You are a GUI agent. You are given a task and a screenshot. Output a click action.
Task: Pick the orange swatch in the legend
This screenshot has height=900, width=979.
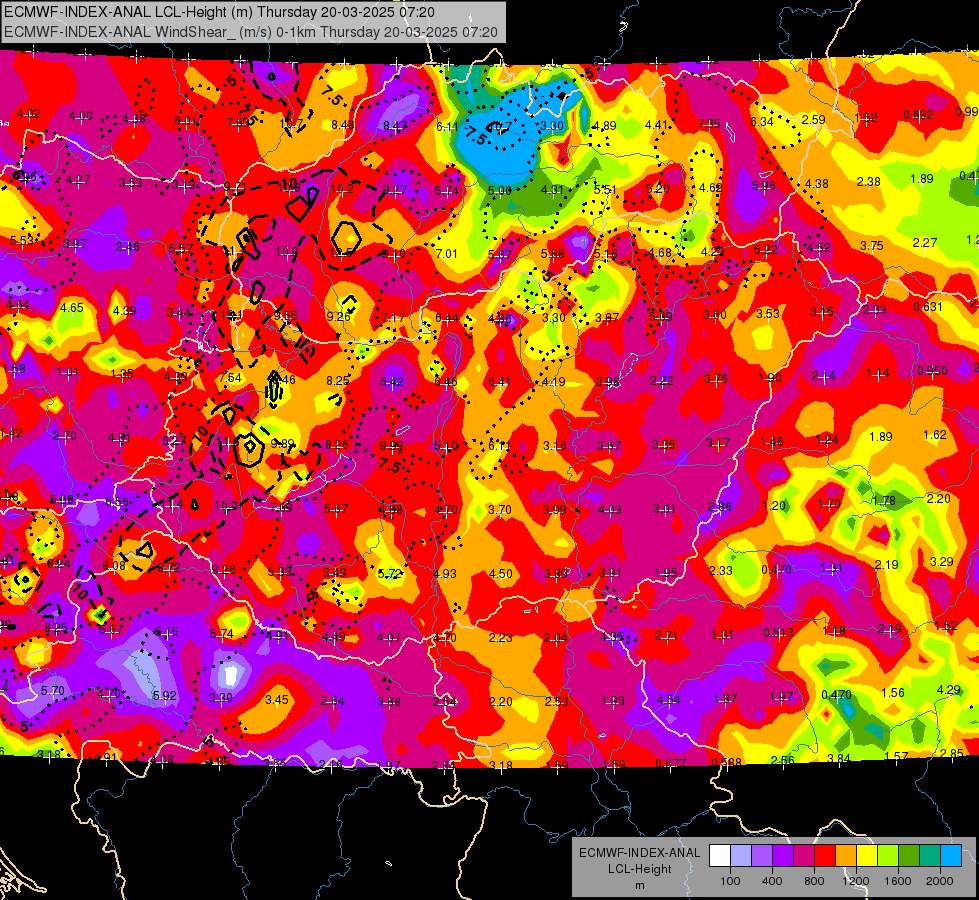tap(846, 856)
